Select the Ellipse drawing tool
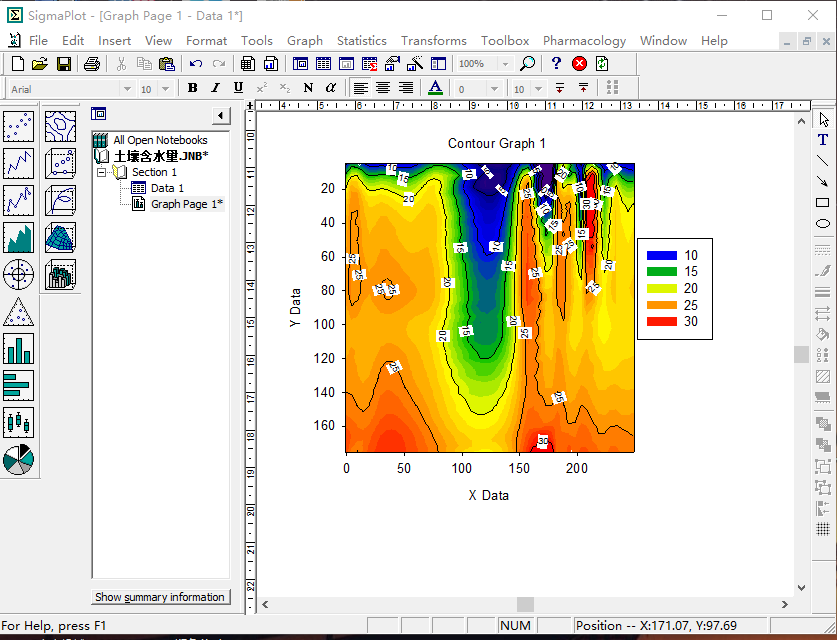This screenshot has width=837, height=640. click(x=823, y=224)
